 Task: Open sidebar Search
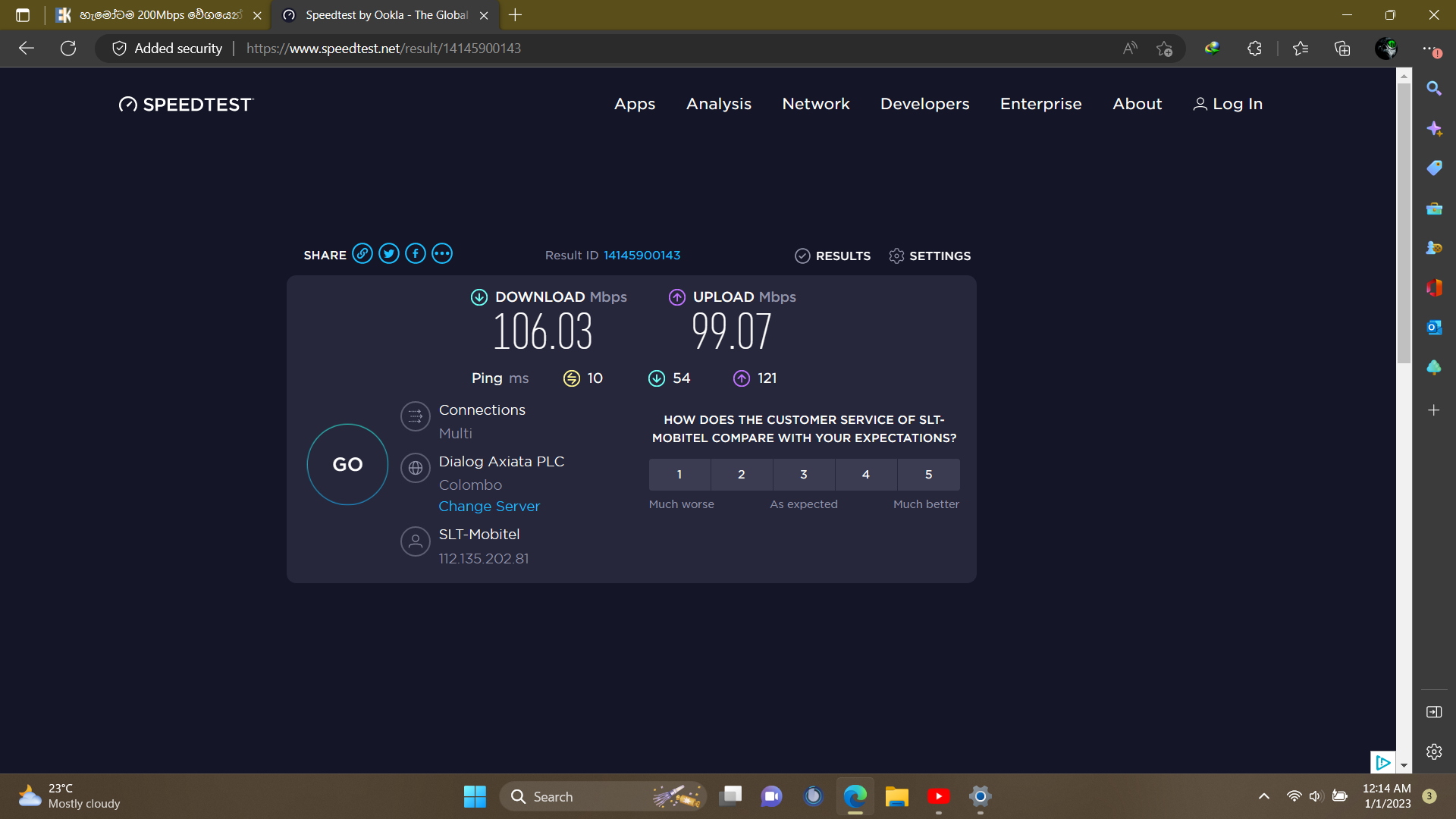point(1433,88)
